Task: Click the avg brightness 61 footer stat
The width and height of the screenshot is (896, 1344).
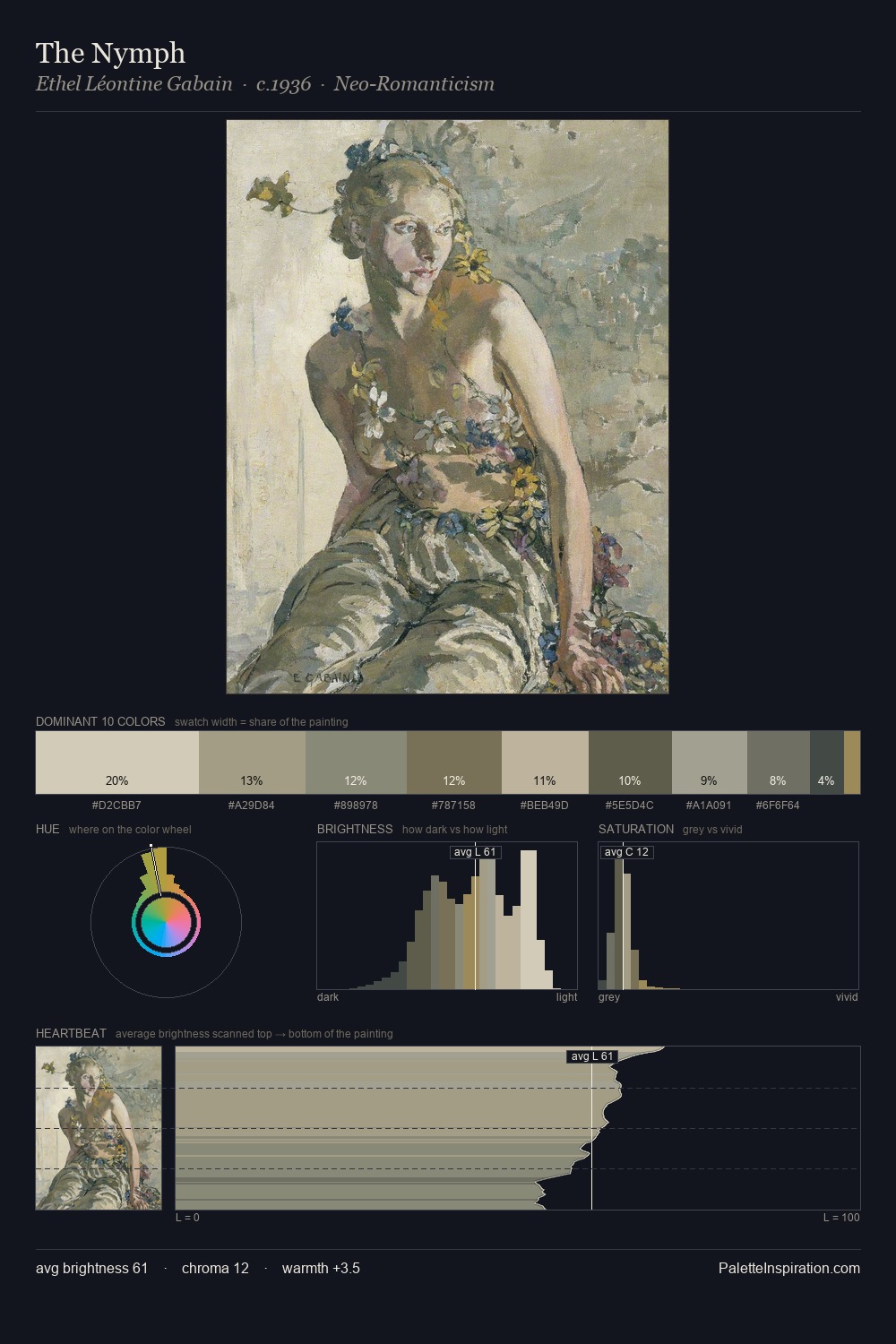Action: point(91,1268)
